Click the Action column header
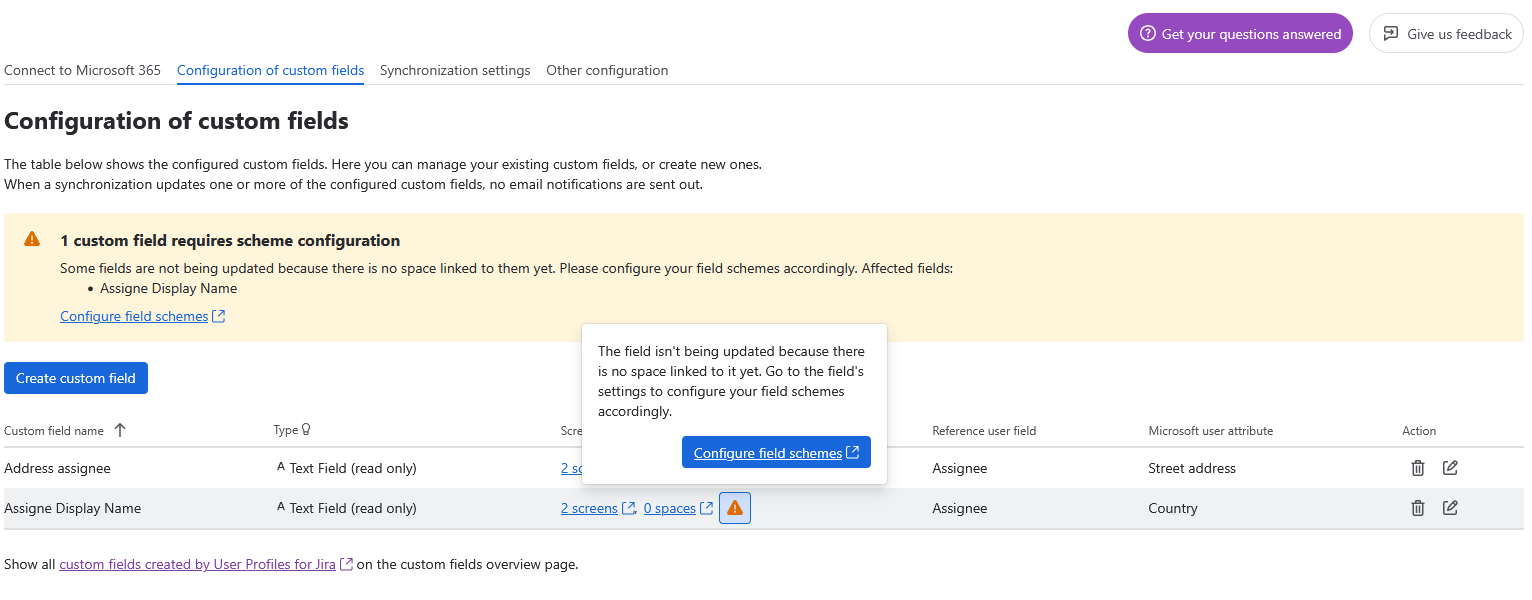This screenshot has width=1532, height=600. 1419,431
